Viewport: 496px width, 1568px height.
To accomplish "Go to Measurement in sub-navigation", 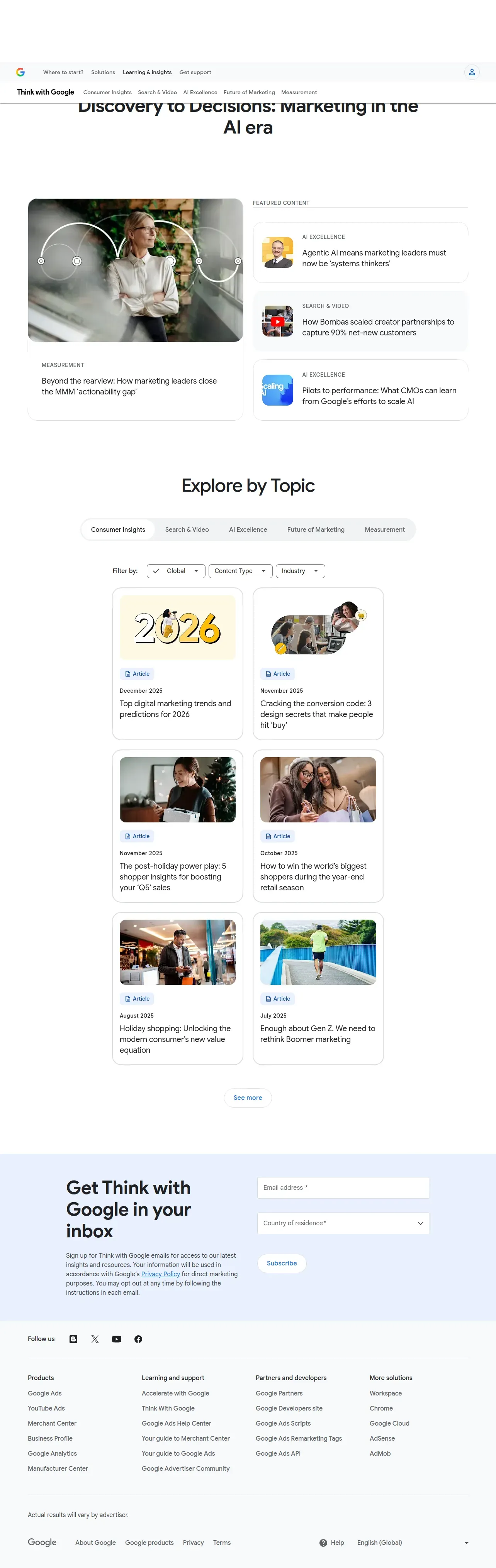I will [299, 93].
